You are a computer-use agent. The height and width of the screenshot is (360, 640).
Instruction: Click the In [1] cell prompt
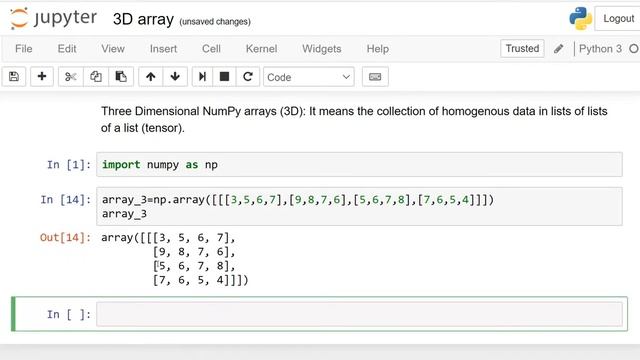(x=69, y=164)
